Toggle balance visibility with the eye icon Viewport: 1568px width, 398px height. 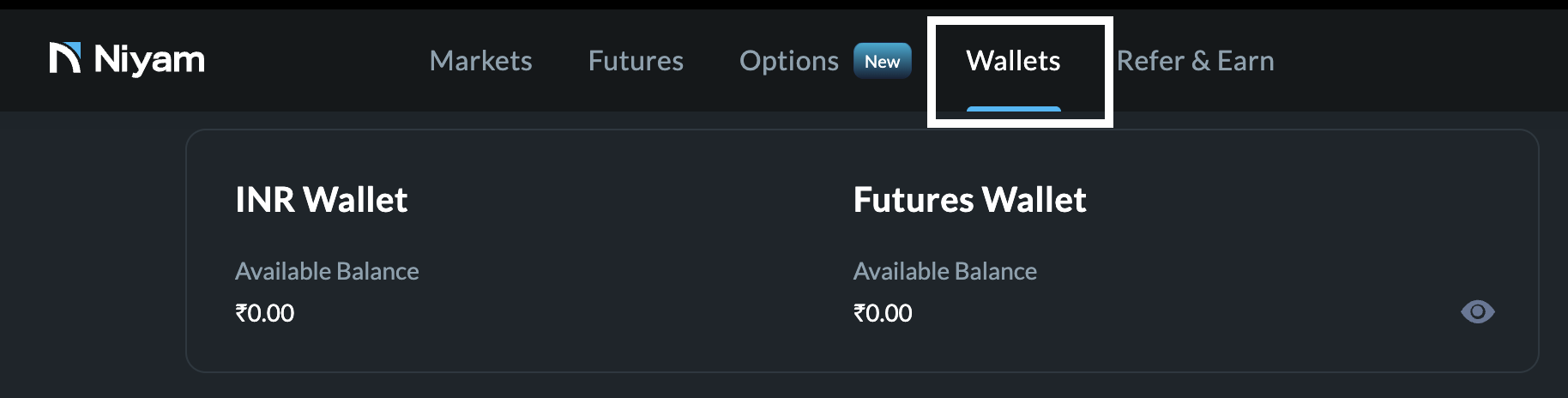(x=1477, y=311)
